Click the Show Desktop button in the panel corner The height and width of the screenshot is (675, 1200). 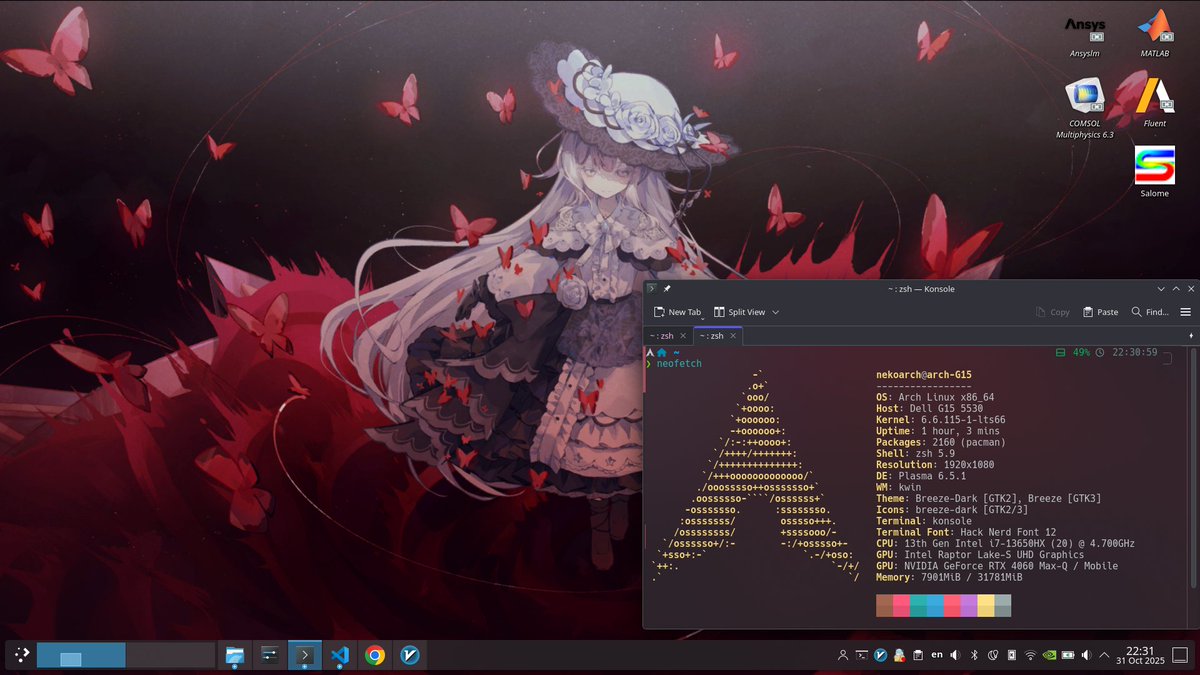click(1181, 655)
